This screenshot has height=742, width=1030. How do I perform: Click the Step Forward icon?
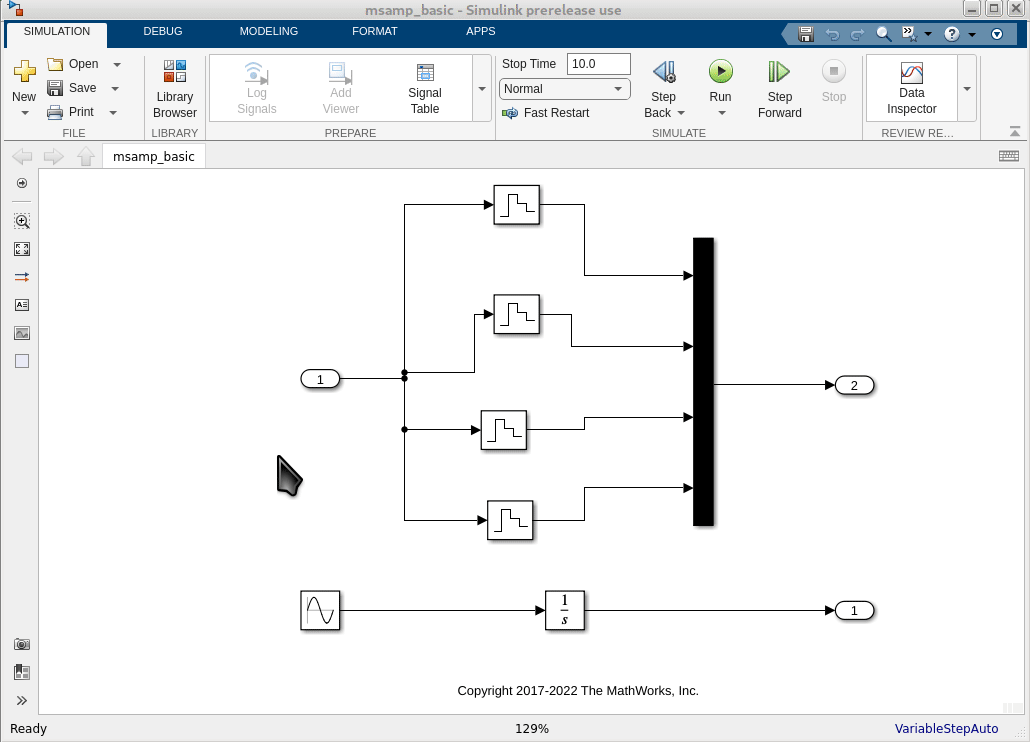click(779, 72)
